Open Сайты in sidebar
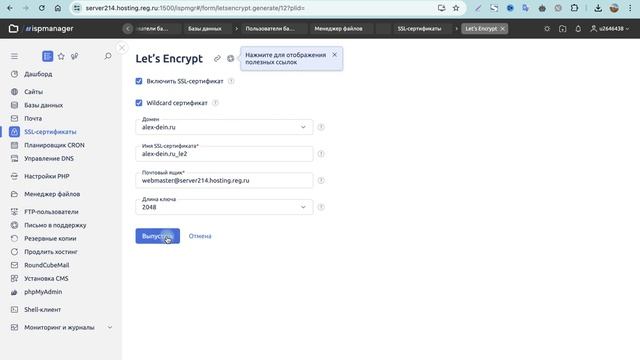This screenshot has width=640, height=360. coord(33,92)
